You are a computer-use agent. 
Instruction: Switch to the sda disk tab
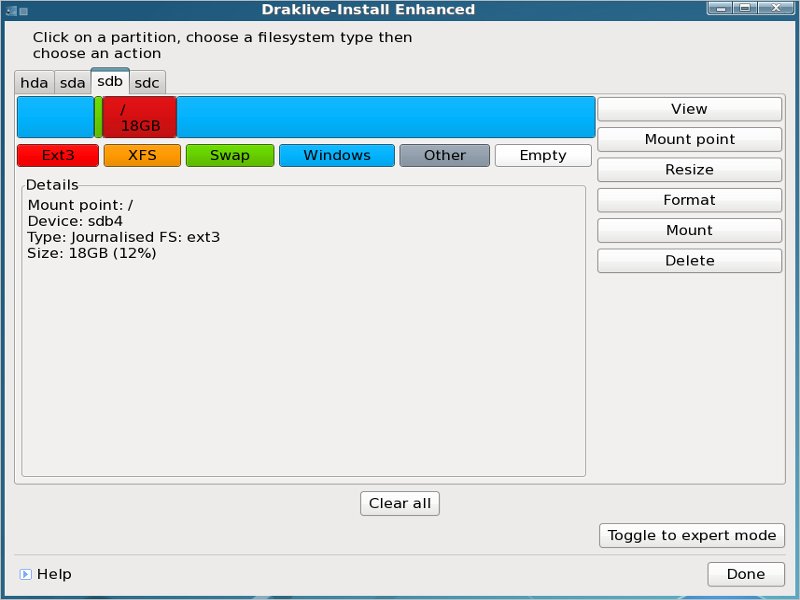pos(72,83)
